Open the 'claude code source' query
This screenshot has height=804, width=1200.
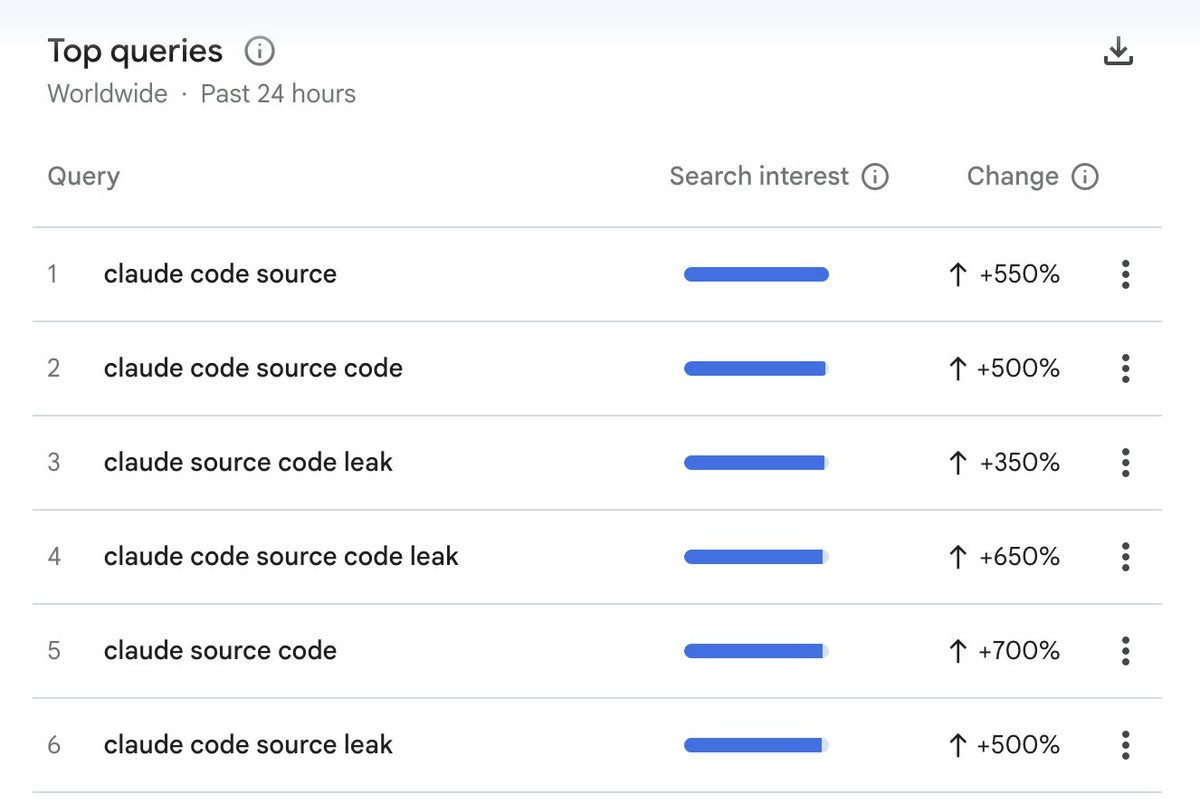[x=220, y=274]
